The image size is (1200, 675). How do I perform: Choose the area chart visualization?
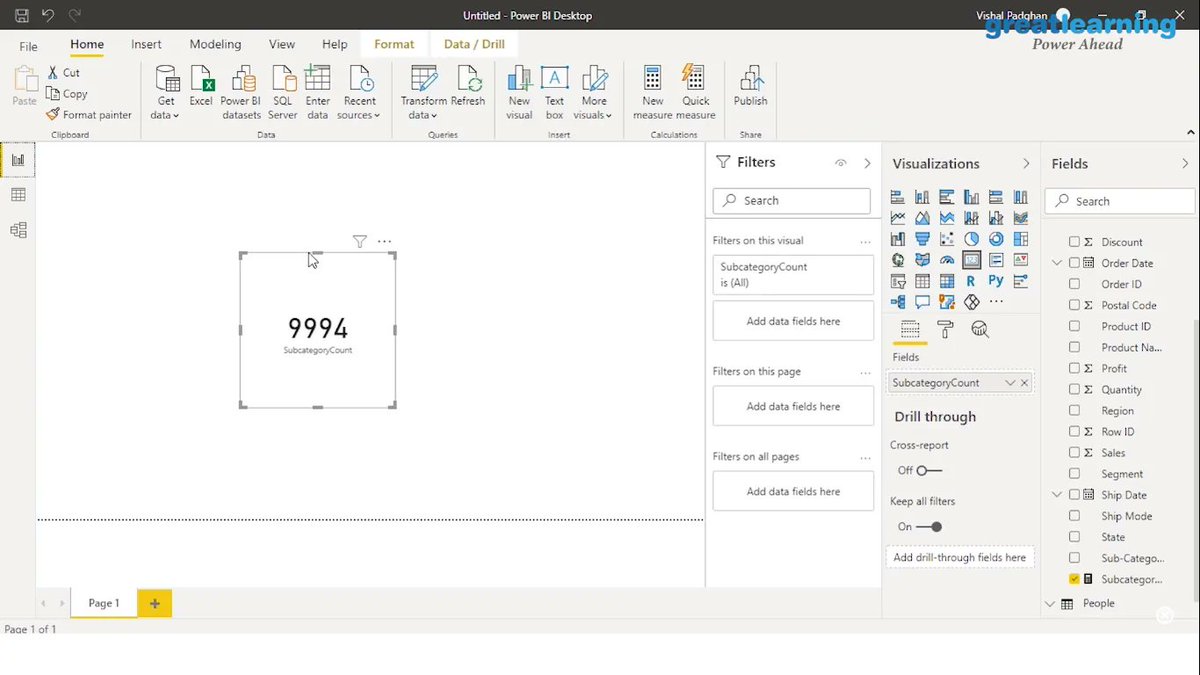pyautogui.click(x=922, y=218)
